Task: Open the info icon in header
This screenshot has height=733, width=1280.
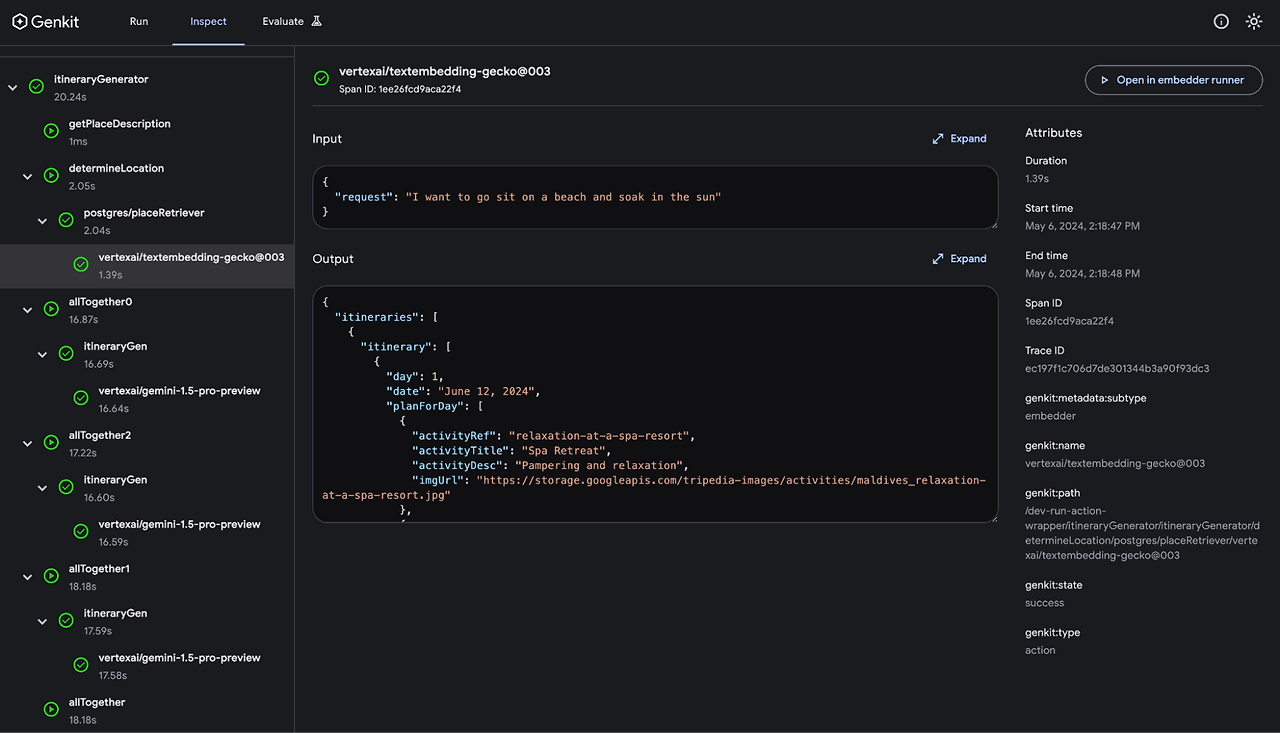Action: click(1221, 21)
